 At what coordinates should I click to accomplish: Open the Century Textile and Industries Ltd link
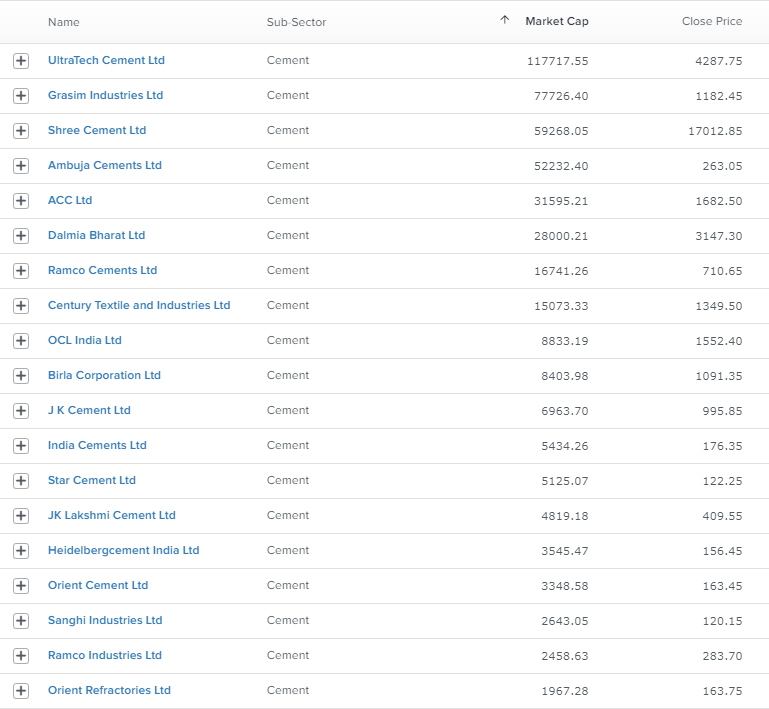[139, 305]
